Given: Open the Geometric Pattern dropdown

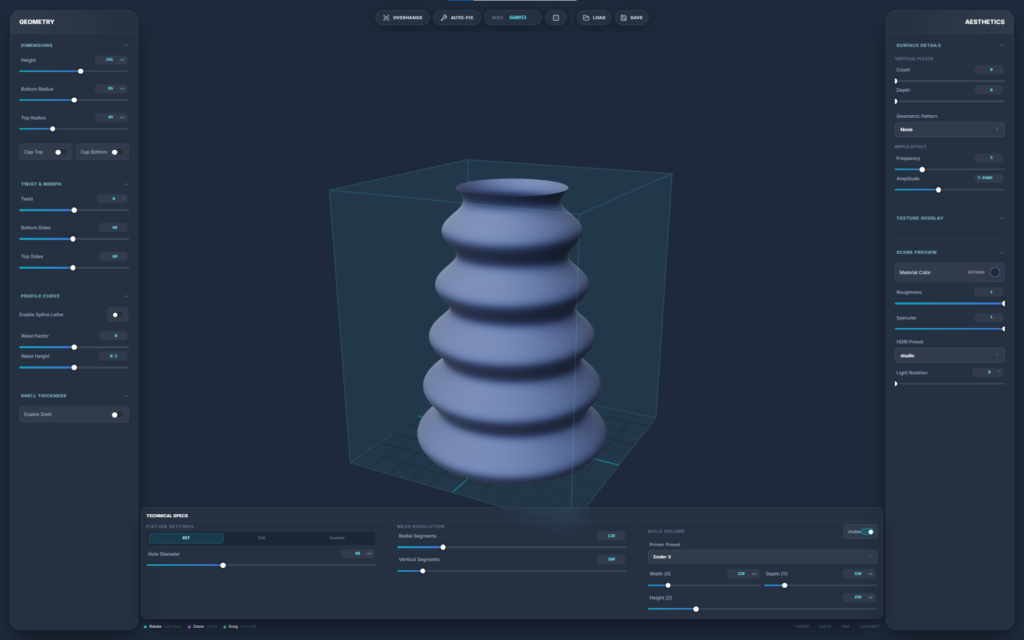Looking at the screenshot, I should click(949, 129).
